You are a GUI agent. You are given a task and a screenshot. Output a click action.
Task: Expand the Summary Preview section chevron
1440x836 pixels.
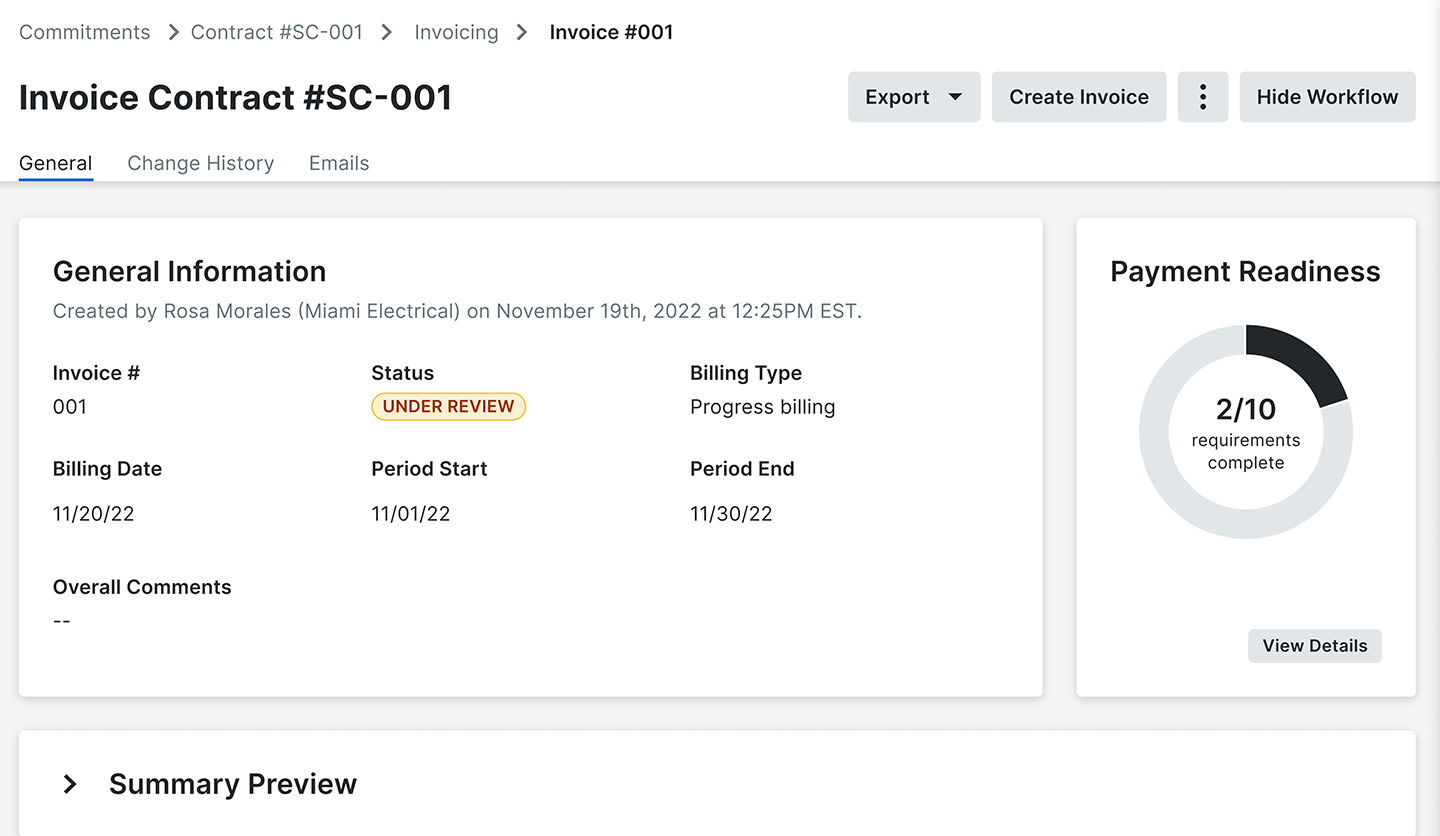[70, 784]
